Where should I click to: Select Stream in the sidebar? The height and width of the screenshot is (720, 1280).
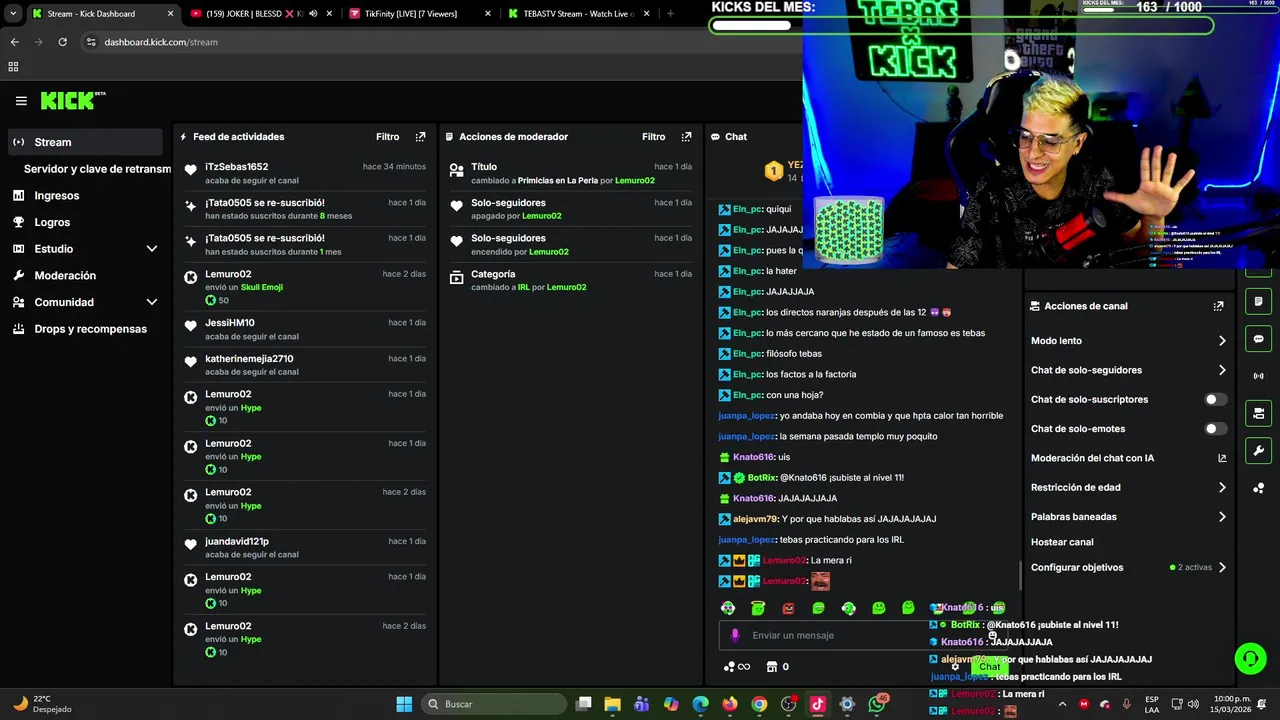[x=84, y=142]
